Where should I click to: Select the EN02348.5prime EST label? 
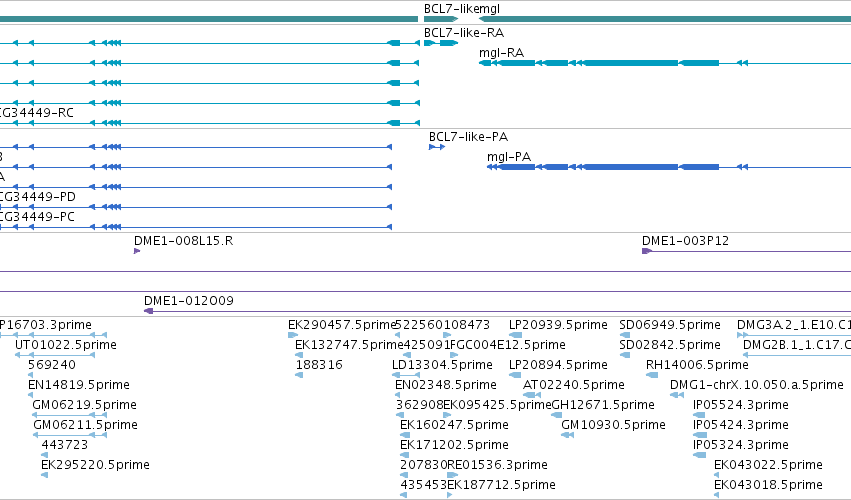tap(446, 385)
